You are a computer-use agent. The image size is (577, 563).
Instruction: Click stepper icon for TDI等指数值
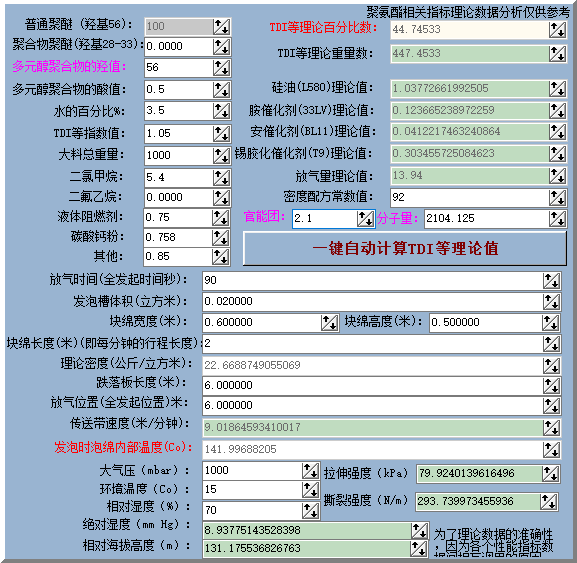pos(222,133)
